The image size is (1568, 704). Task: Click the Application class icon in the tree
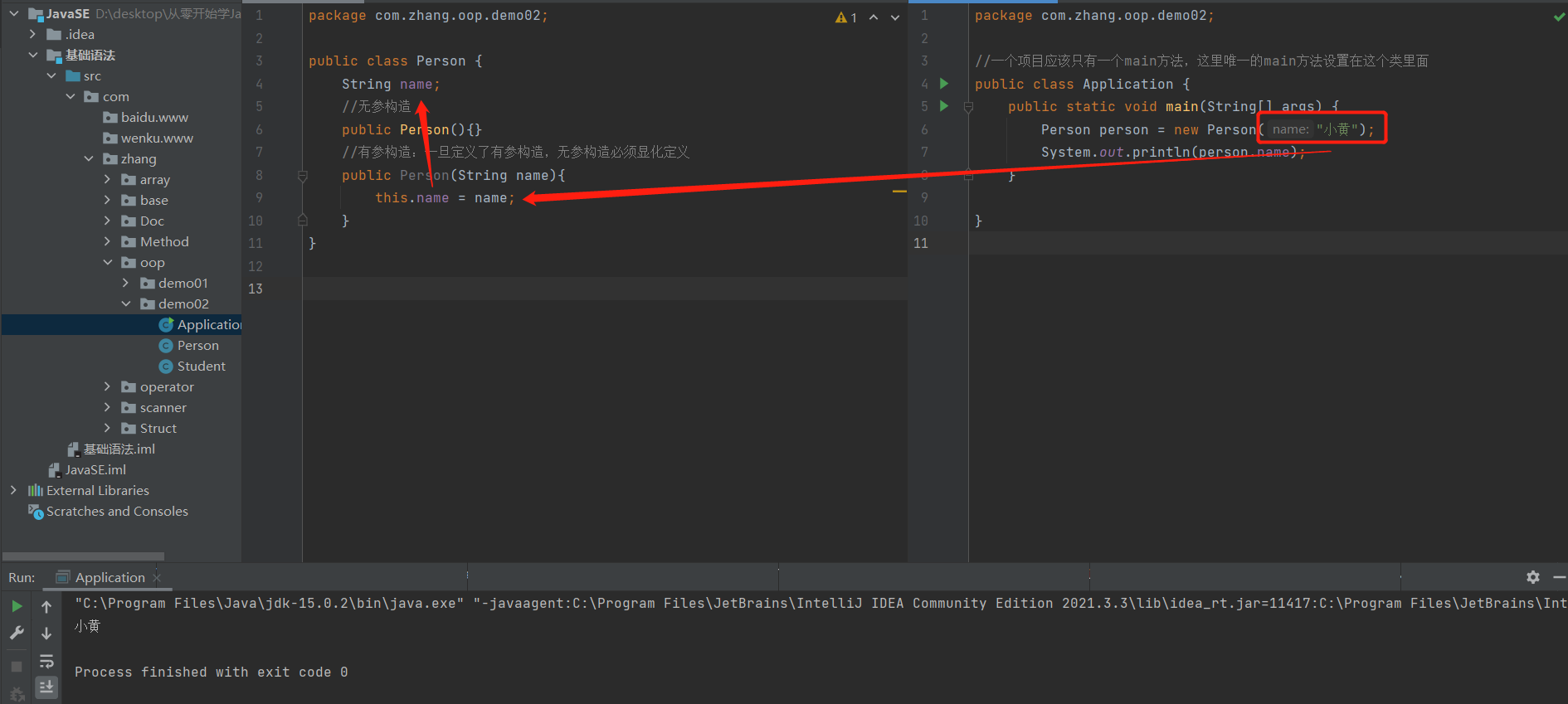(x=166, y=324)
